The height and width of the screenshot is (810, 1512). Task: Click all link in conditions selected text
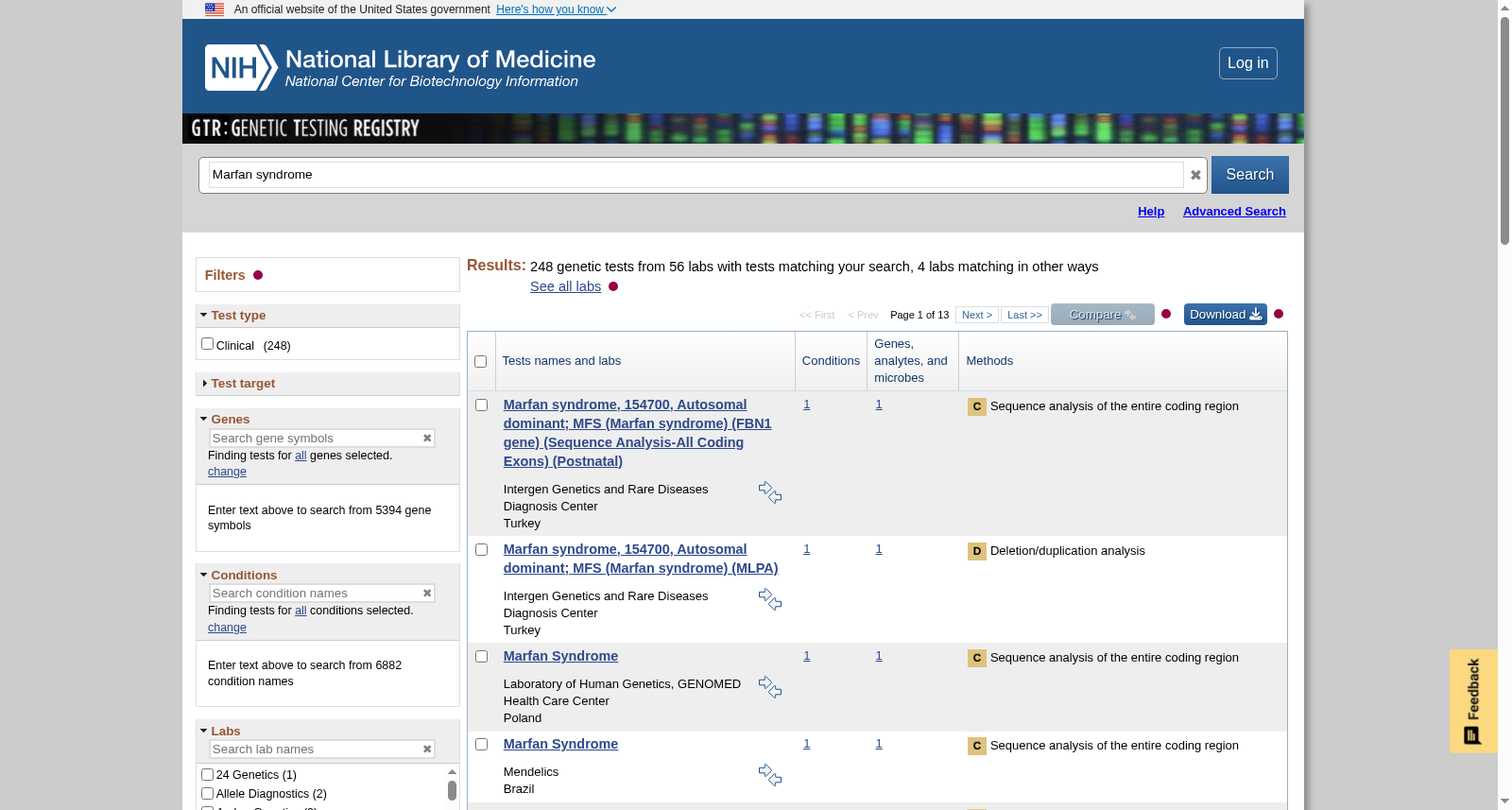click(301, 611)
